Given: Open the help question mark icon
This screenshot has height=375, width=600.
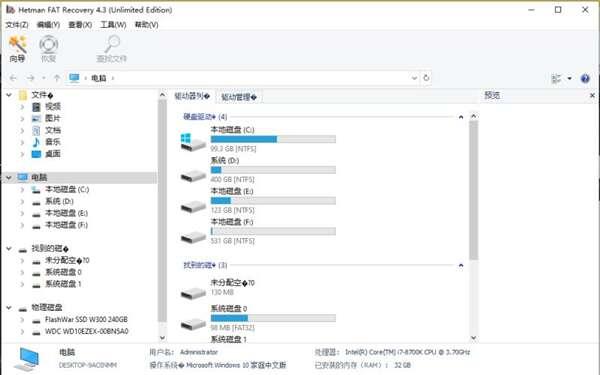Looking at the screenshot, I should tap(585, 78).
